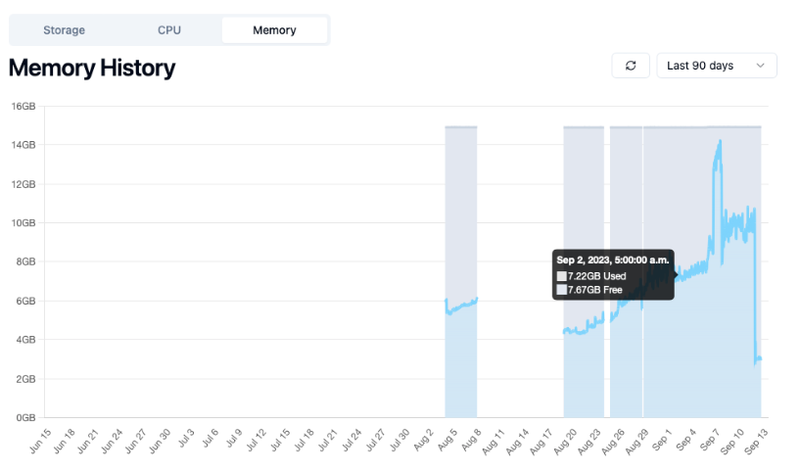Click the 7.22GB Used tooltip entry
This screenshot has height=472, width=800.
597,275
